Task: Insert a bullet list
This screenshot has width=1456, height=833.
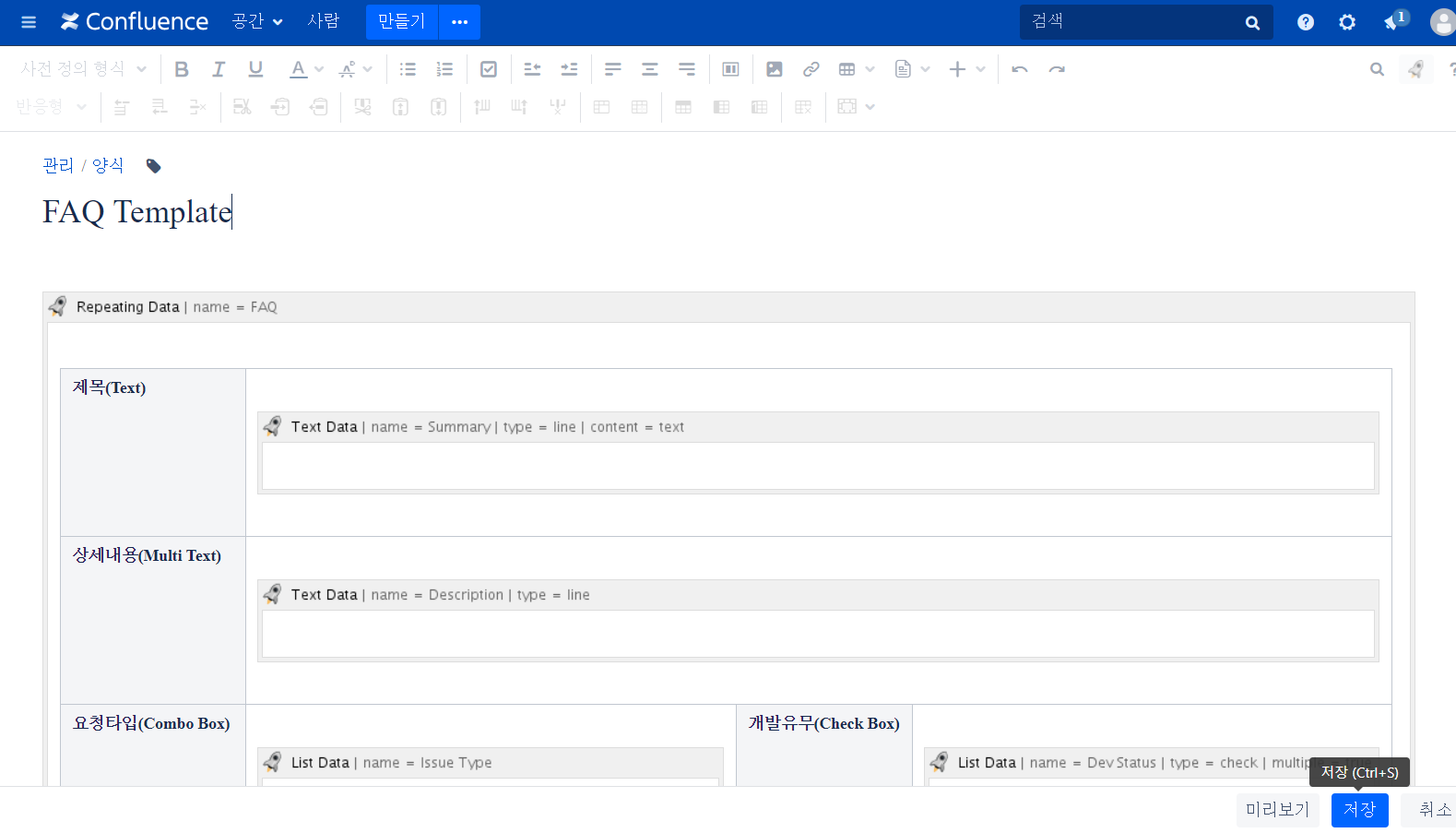Action: pyautogui.click(x=408, y=69)
